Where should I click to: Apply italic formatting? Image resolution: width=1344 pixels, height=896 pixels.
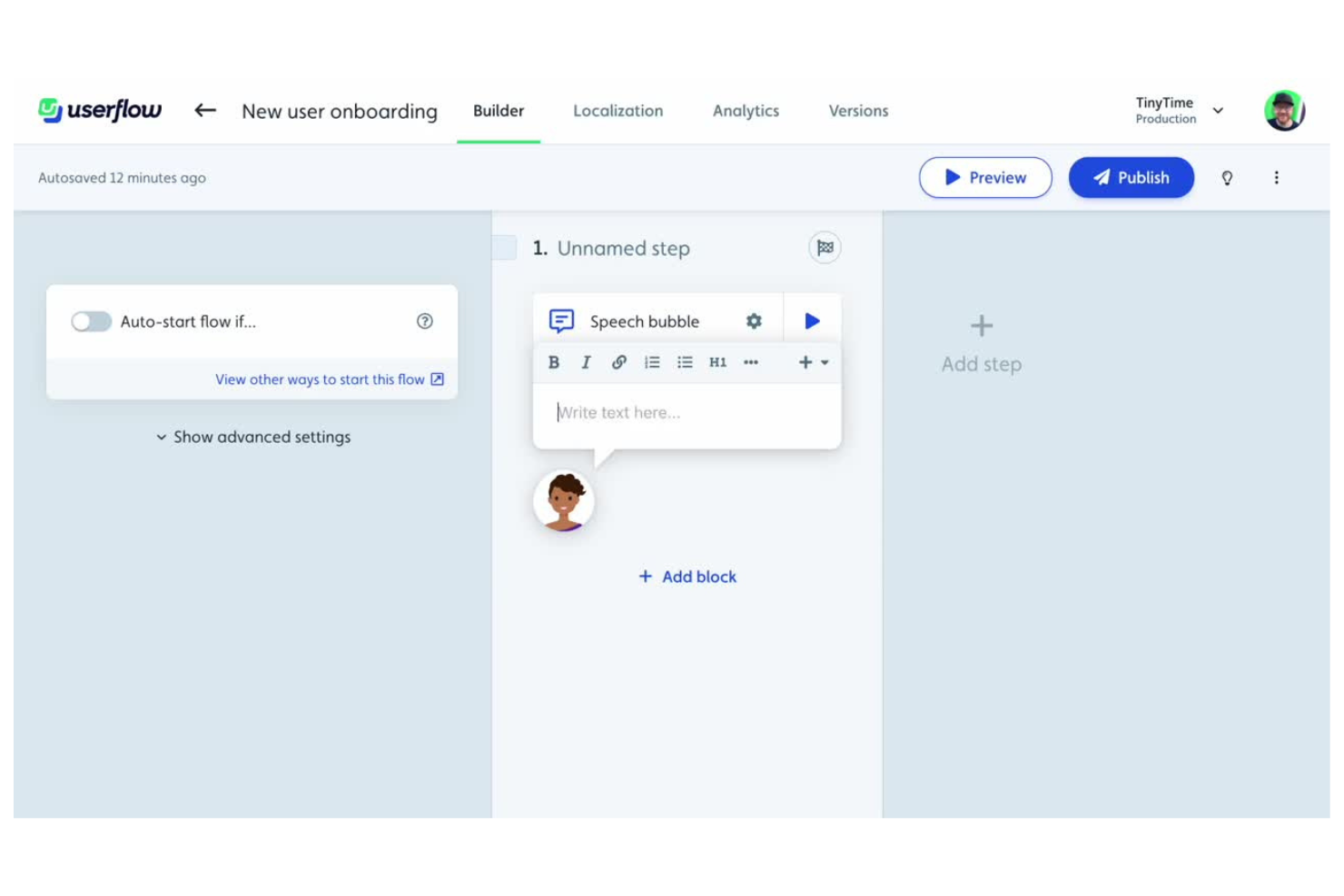click(x=587, y=362)
